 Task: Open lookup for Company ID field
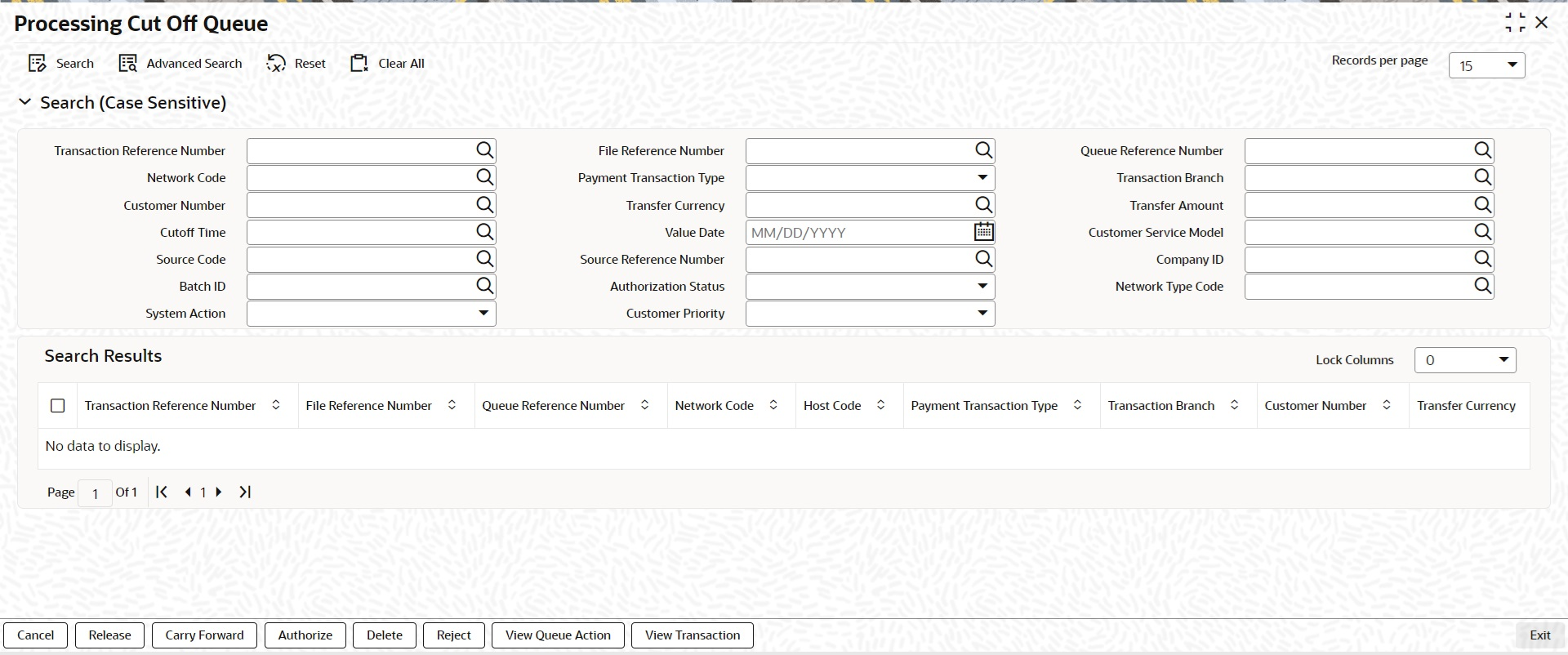pyautogui.click(x=1482, y=259)
